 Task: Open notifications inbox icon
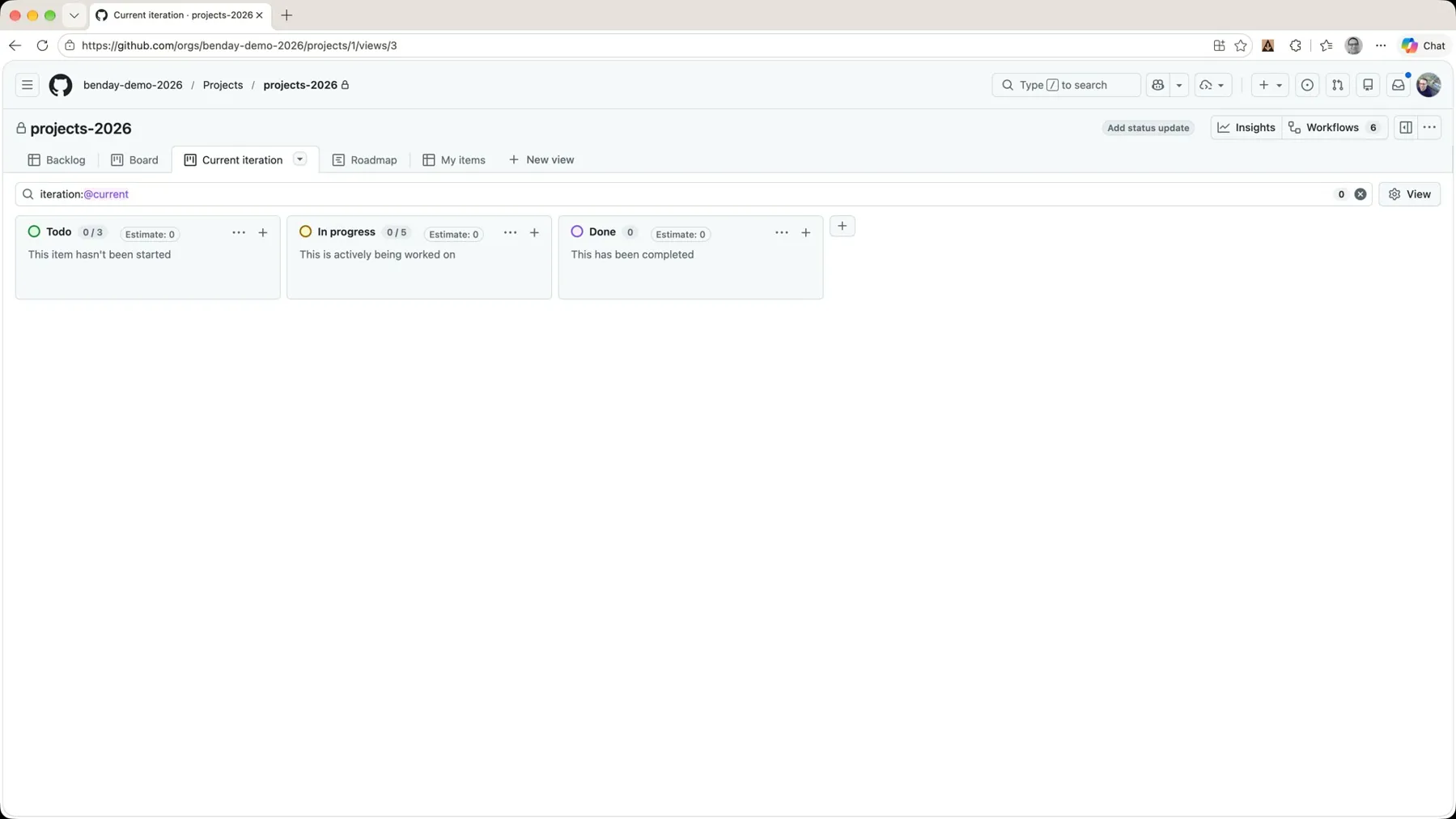coord(1398,85)
